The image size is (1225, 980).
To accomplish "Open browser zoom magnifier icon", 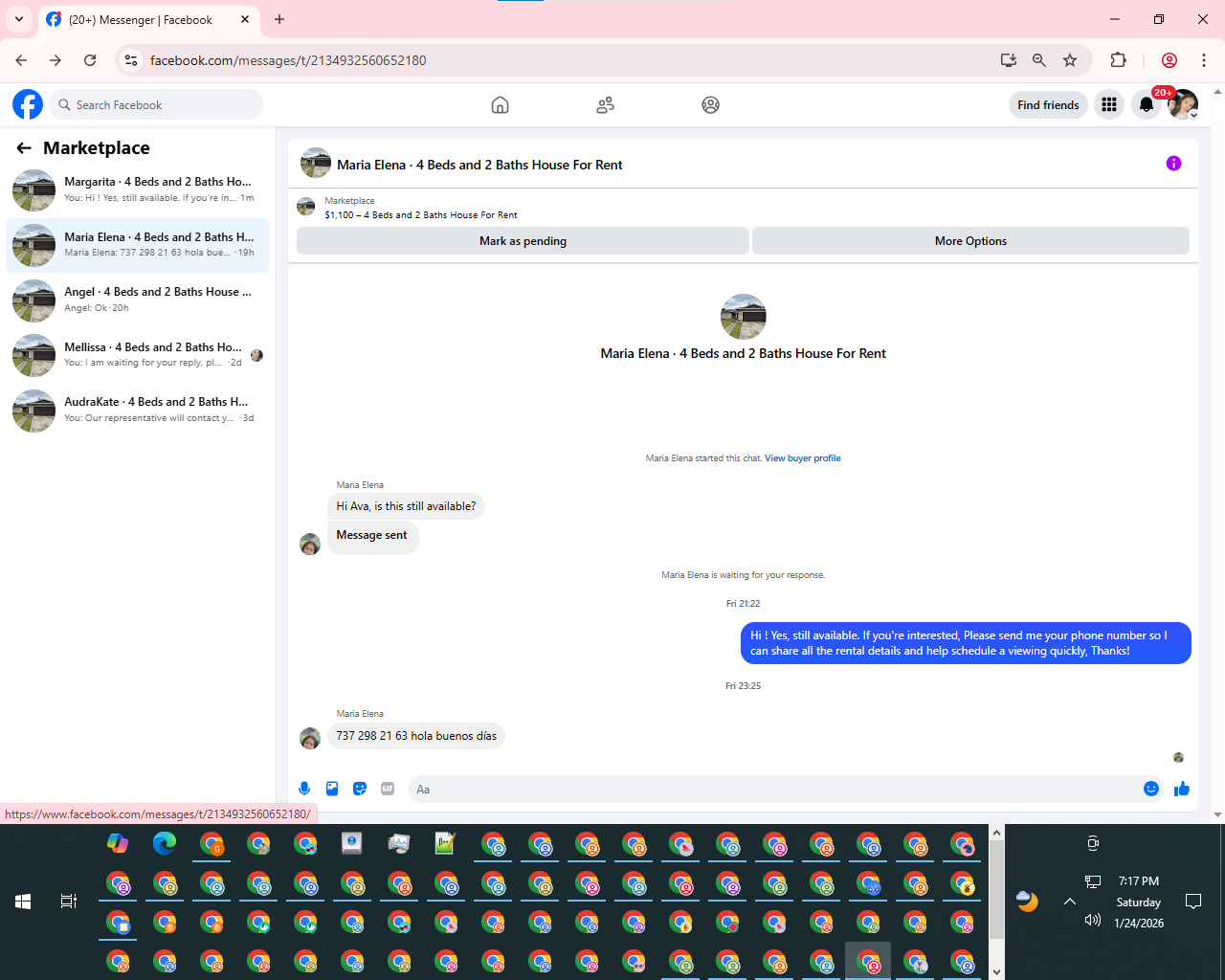I will pos(1039,60).
